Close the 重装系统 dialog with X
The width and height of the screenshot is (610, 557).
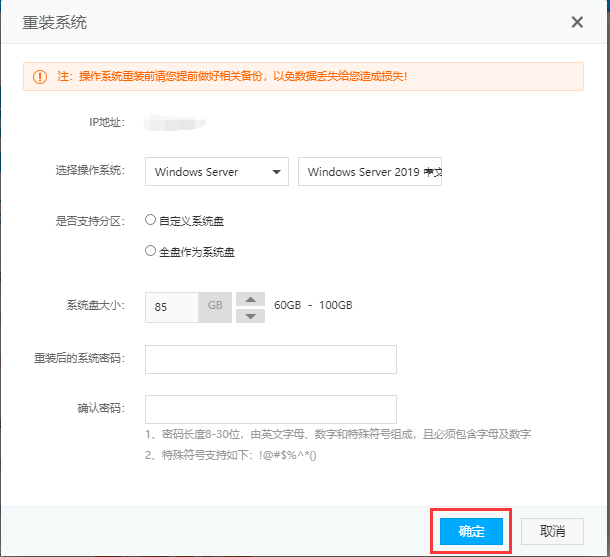click(577, 22)
